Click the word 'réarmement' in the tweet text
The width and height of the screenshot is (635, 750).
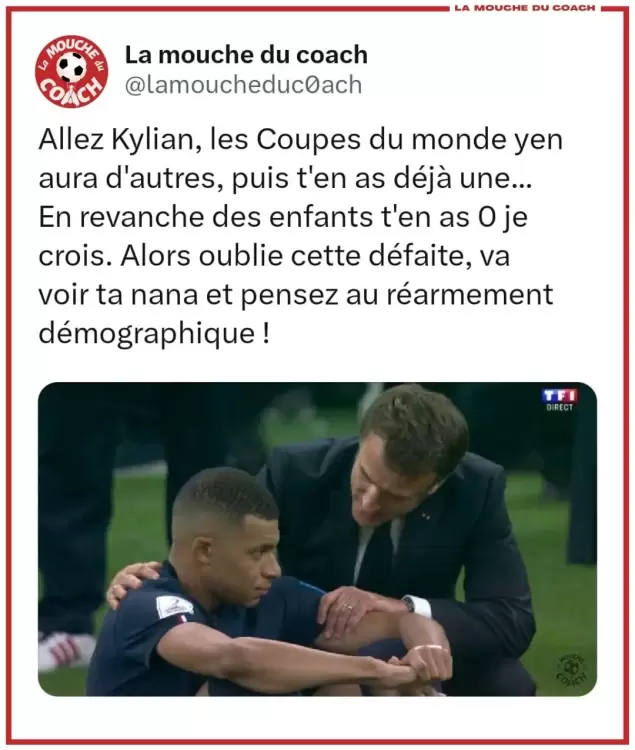click(470, 294)
